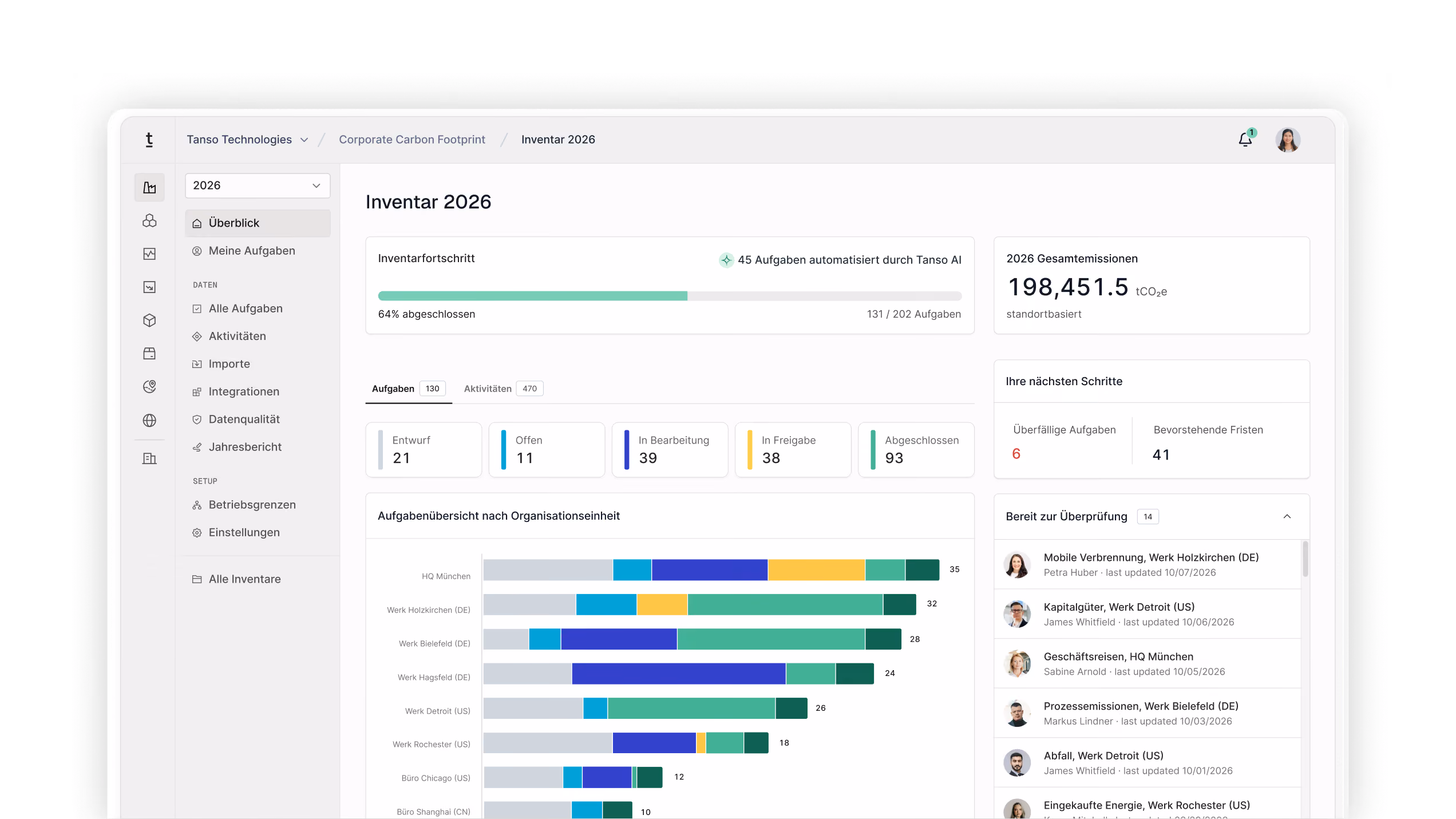Viewport: 1456px width, 819px height.
Task: Select the Entwurf status card
Action: click(424, 450)
